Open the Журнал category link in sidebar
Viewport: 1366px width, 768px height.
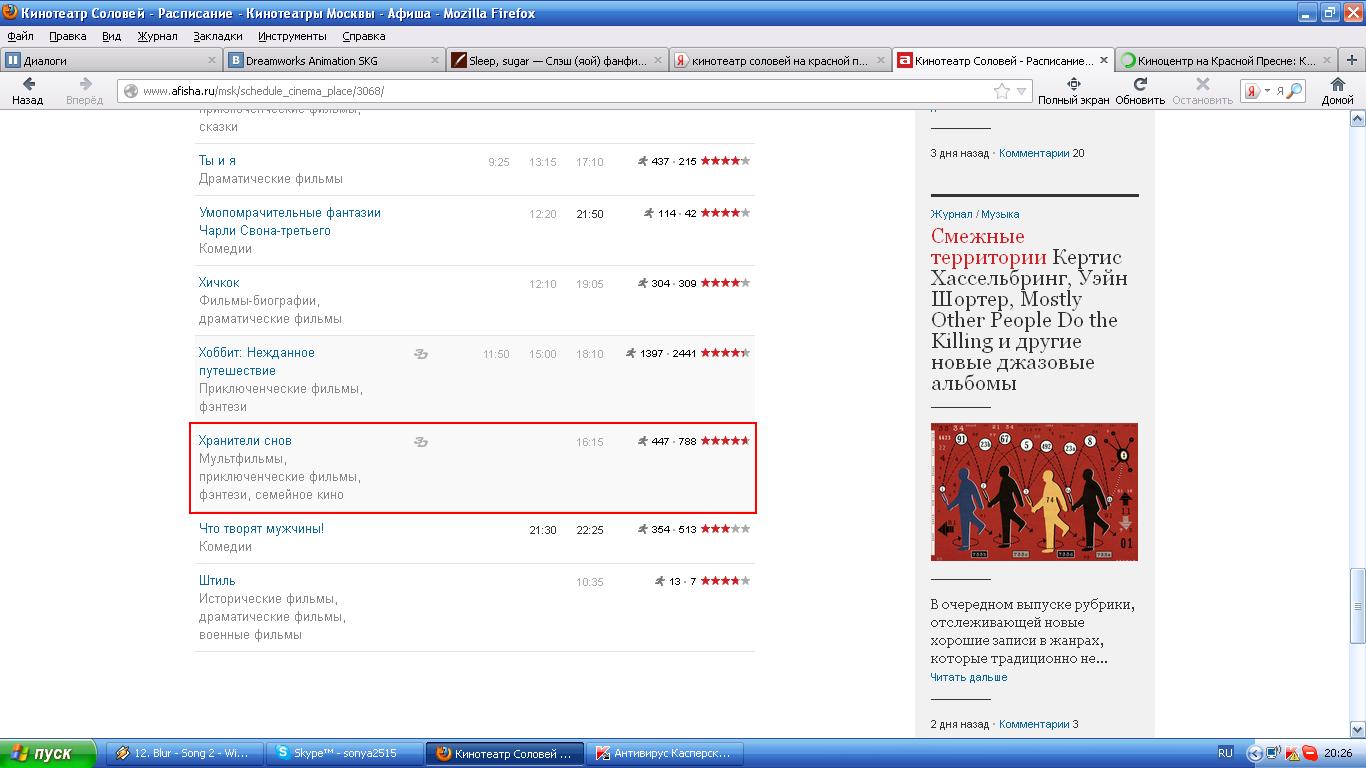click(951, 214)
